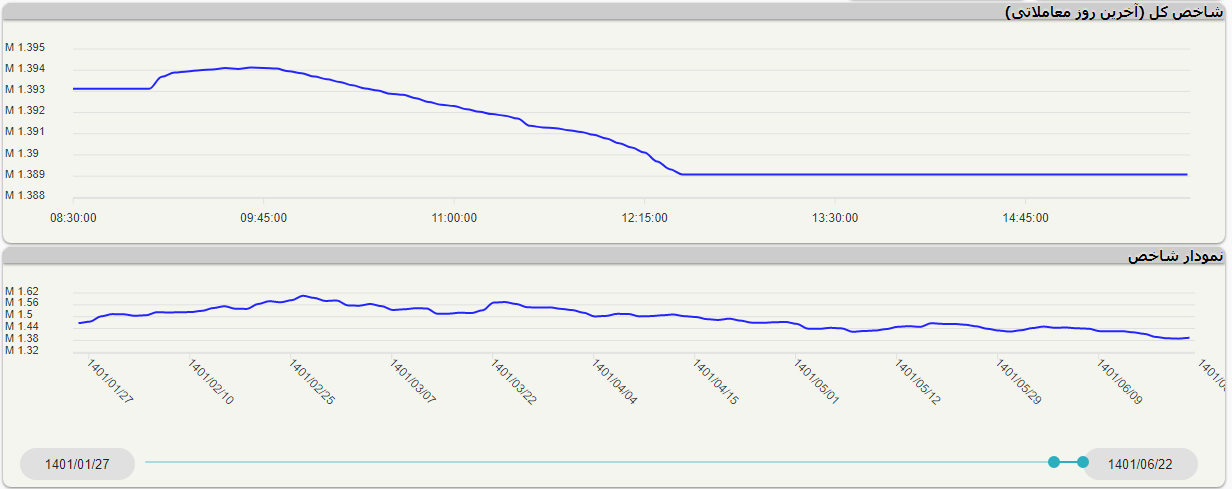This screenshot has height=489, width=1232.
Task: Click the 12:15:00 time axis label
Action: [x=644, y=218]
